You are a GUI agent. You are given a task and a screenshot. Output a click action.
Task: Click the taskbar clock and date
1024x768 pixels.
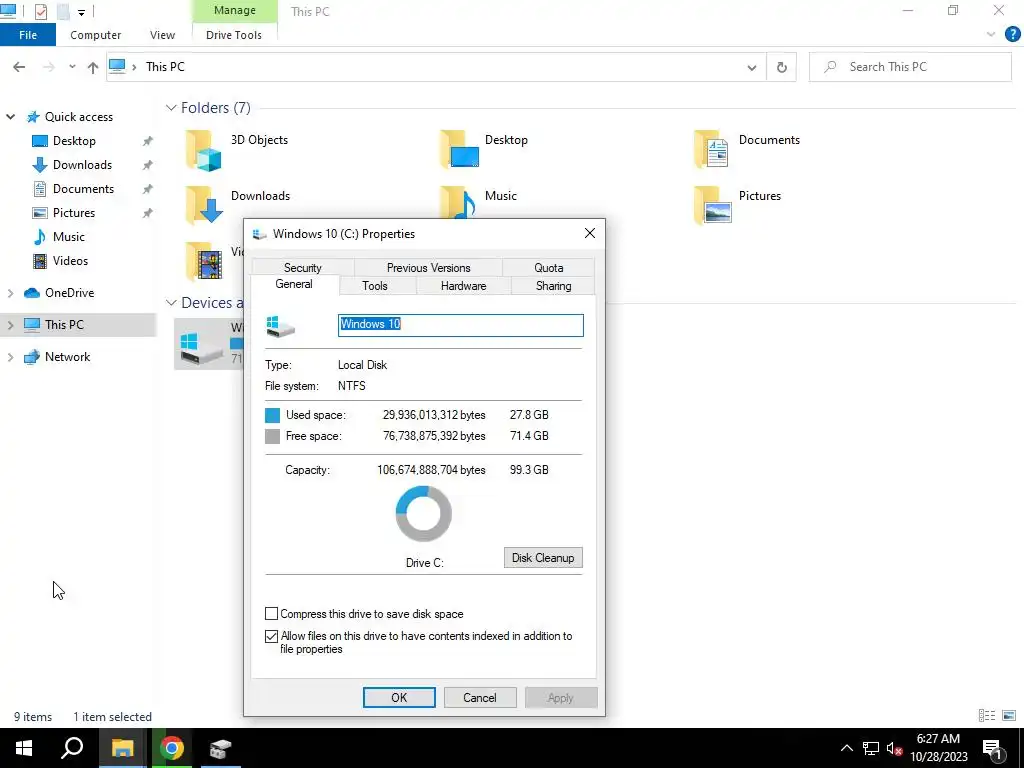coord(938,748)
